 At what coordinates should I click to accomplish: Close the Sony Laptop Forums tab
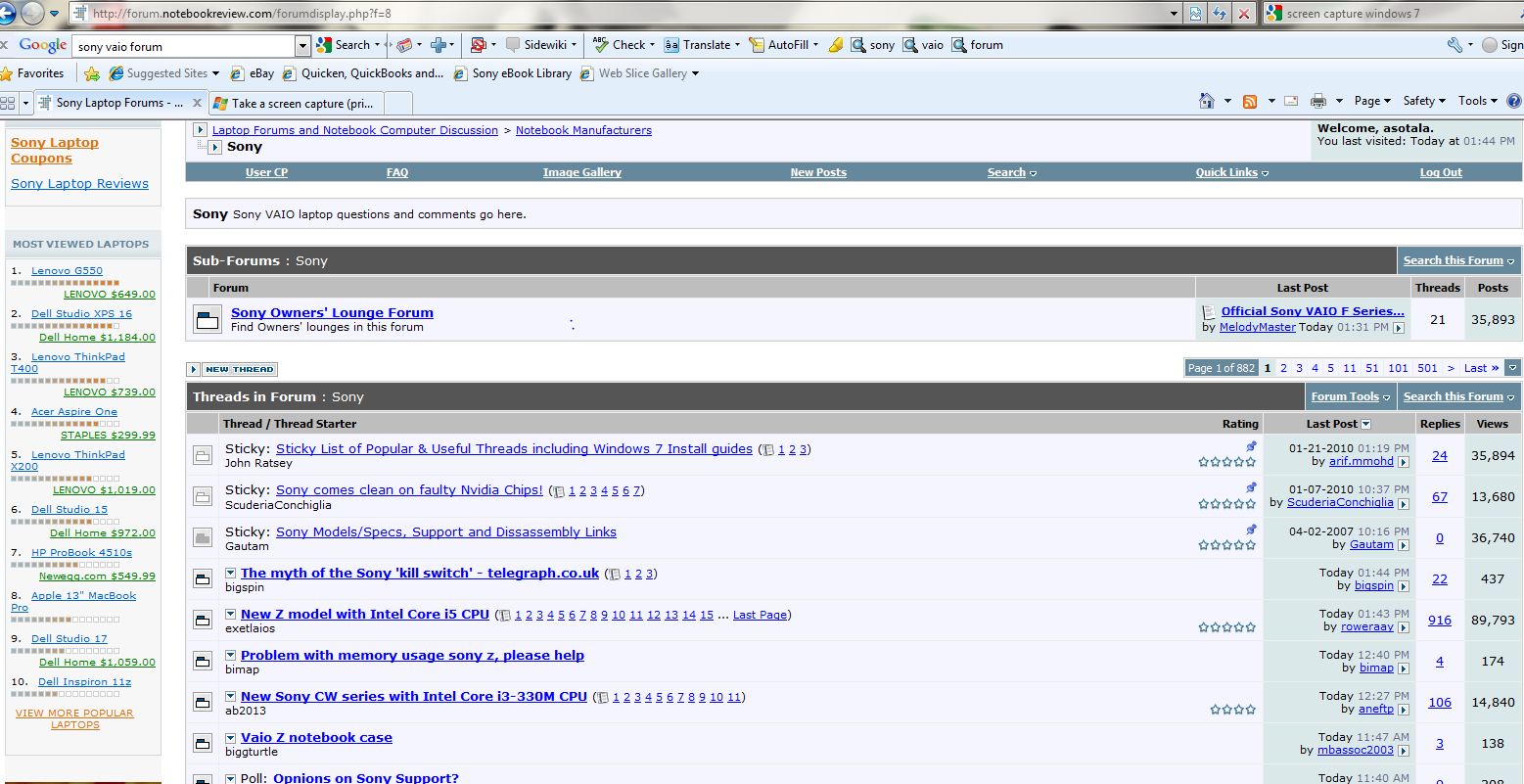[x=197, y=103]
